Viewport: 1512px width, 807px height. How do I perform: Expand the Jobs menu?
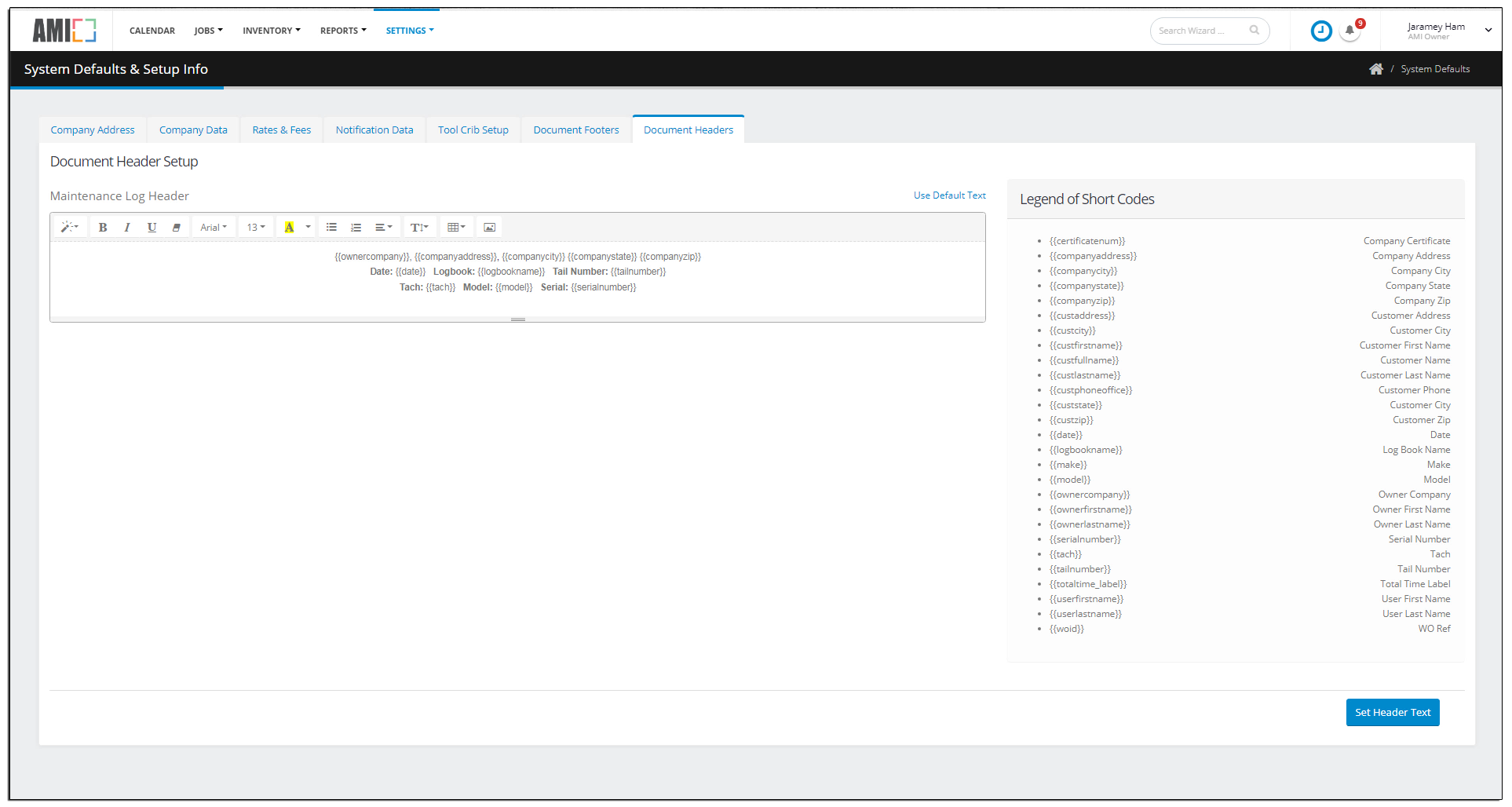(x=209, y=31)
